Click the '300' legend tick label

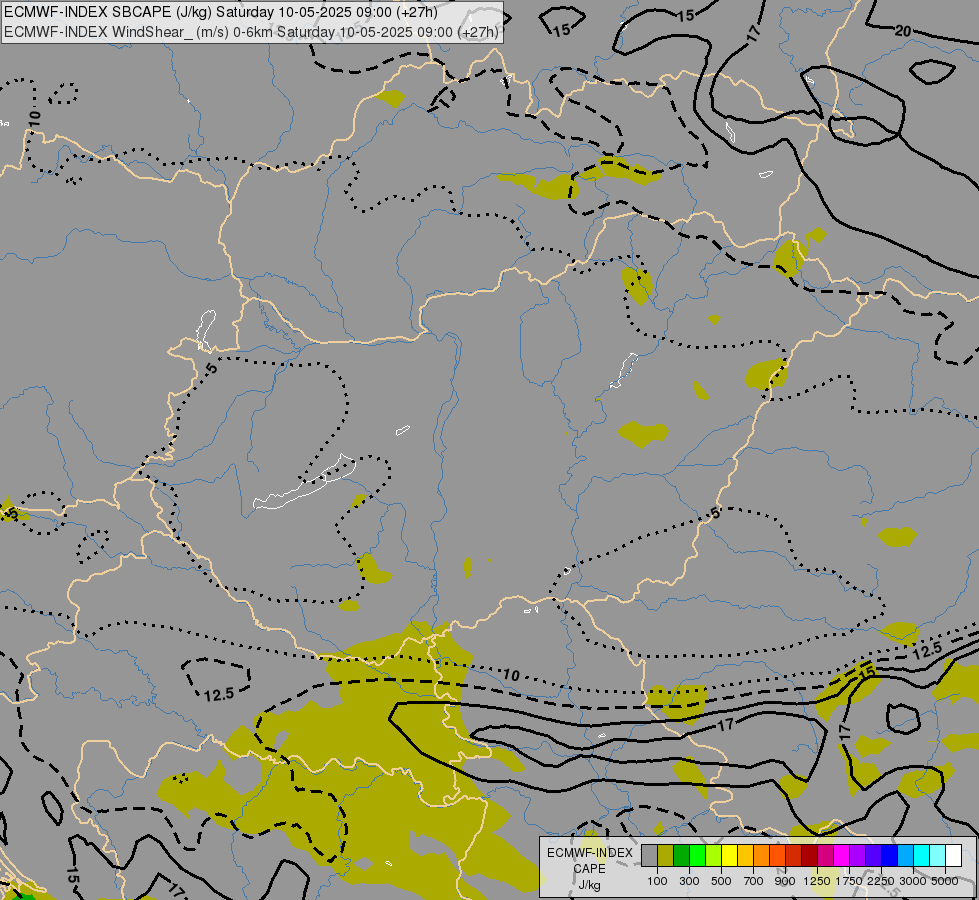[689, 881]
